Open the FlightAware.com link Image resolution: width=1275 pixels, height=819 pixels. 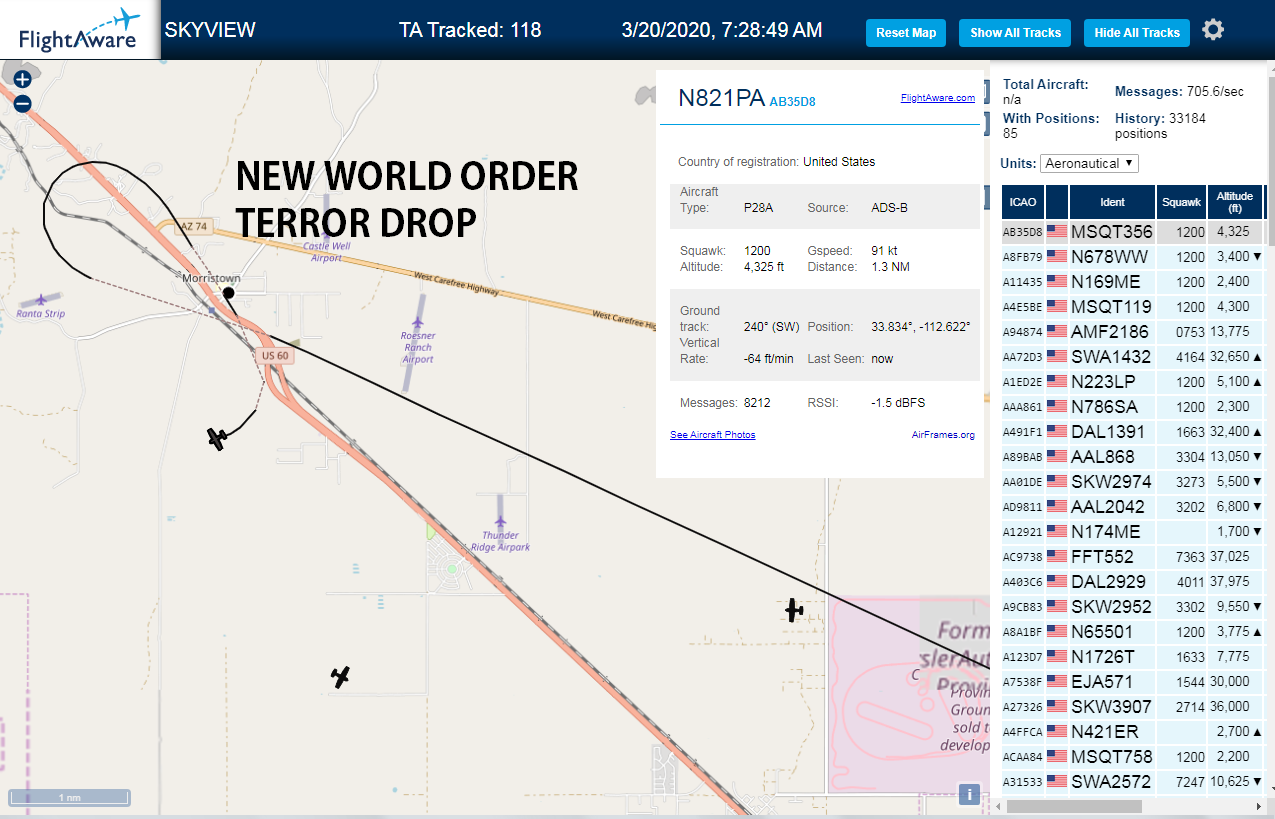point(937,98)
